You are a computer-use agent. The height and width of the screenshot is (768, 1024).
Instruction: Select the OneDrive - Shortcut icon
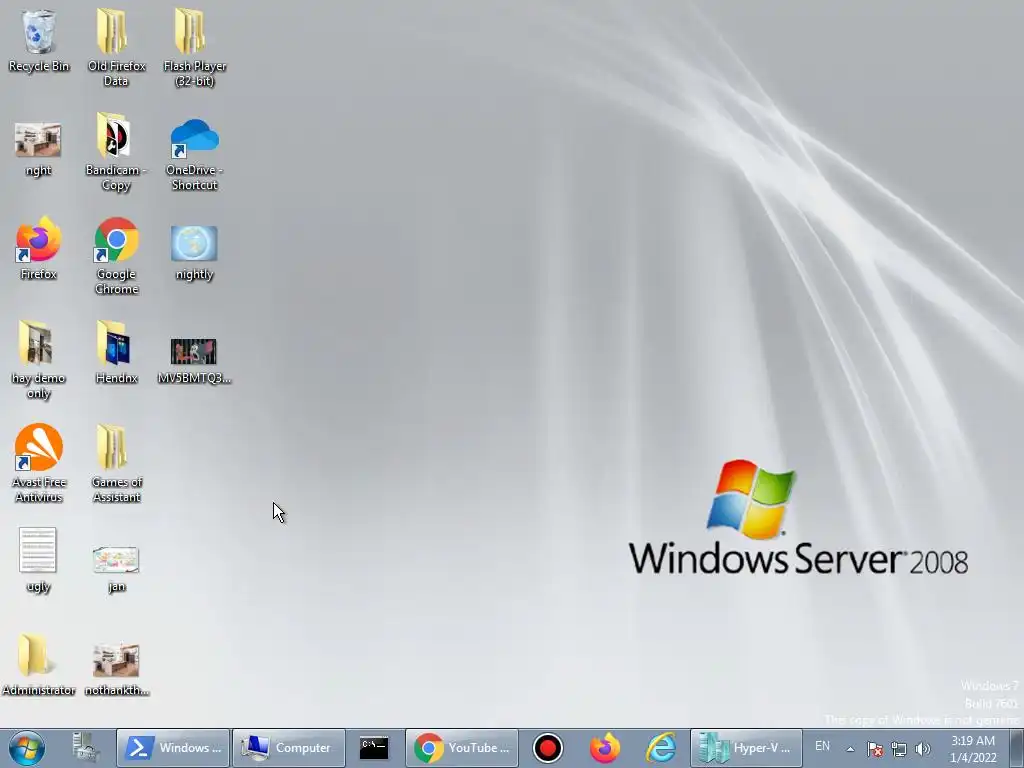click(194, 154)
